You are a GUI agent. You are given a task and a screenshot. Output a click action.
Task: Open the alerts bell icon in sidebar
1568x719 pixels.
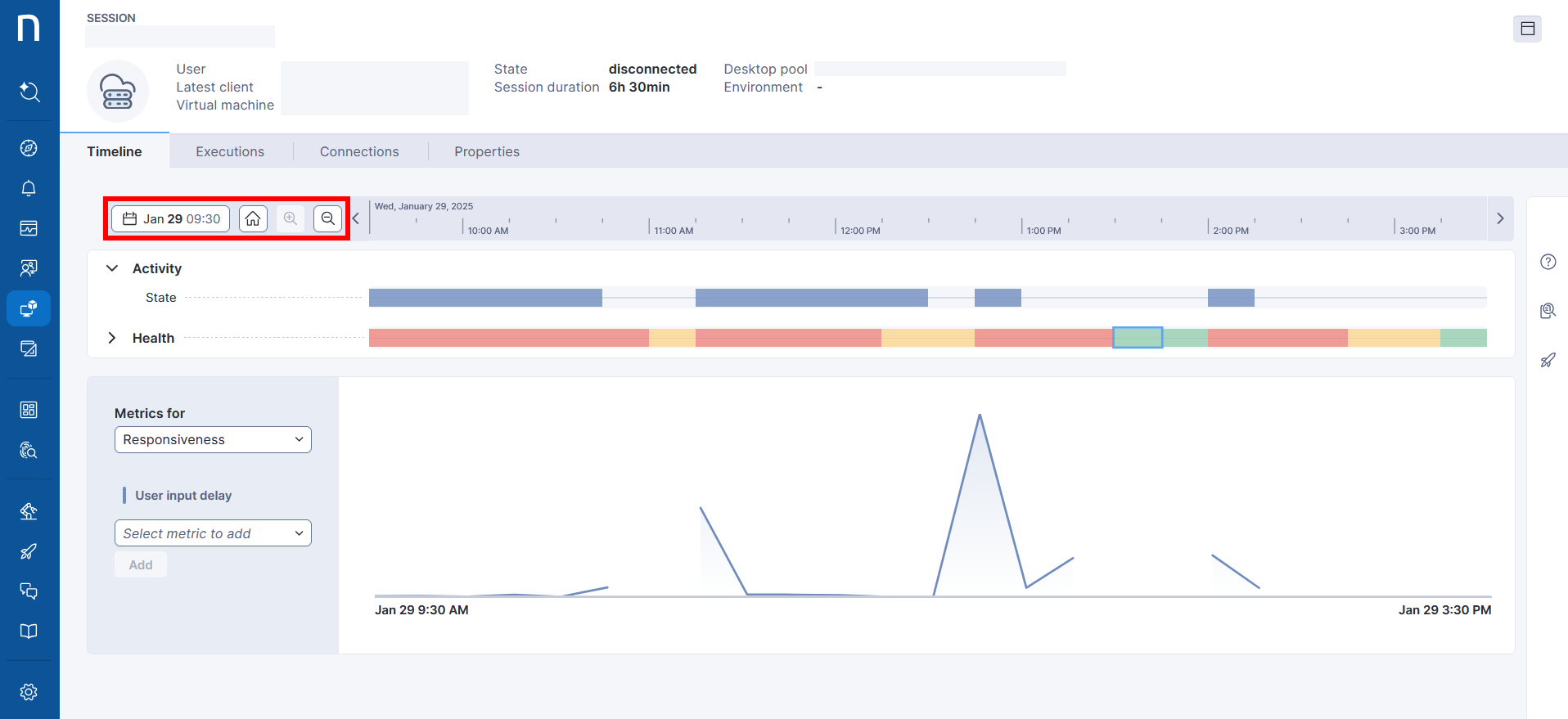pos(29,188)
